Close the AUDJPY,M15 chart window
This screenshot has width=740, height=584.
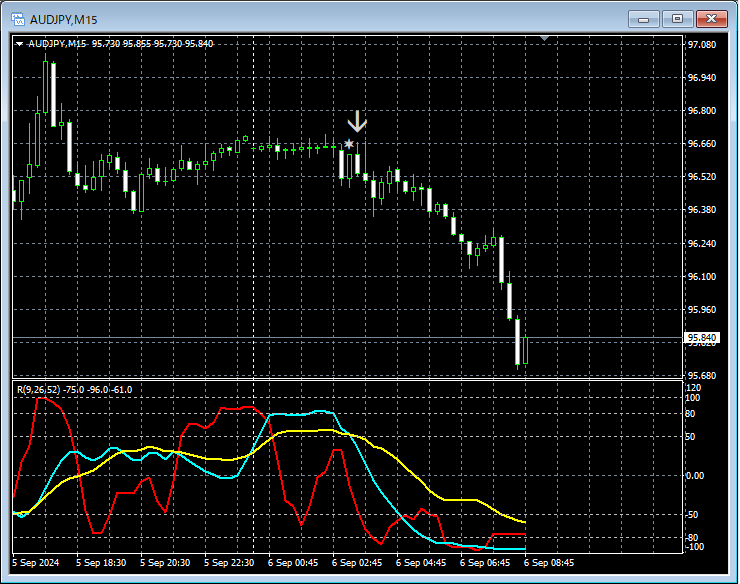[x=711, y=18]
